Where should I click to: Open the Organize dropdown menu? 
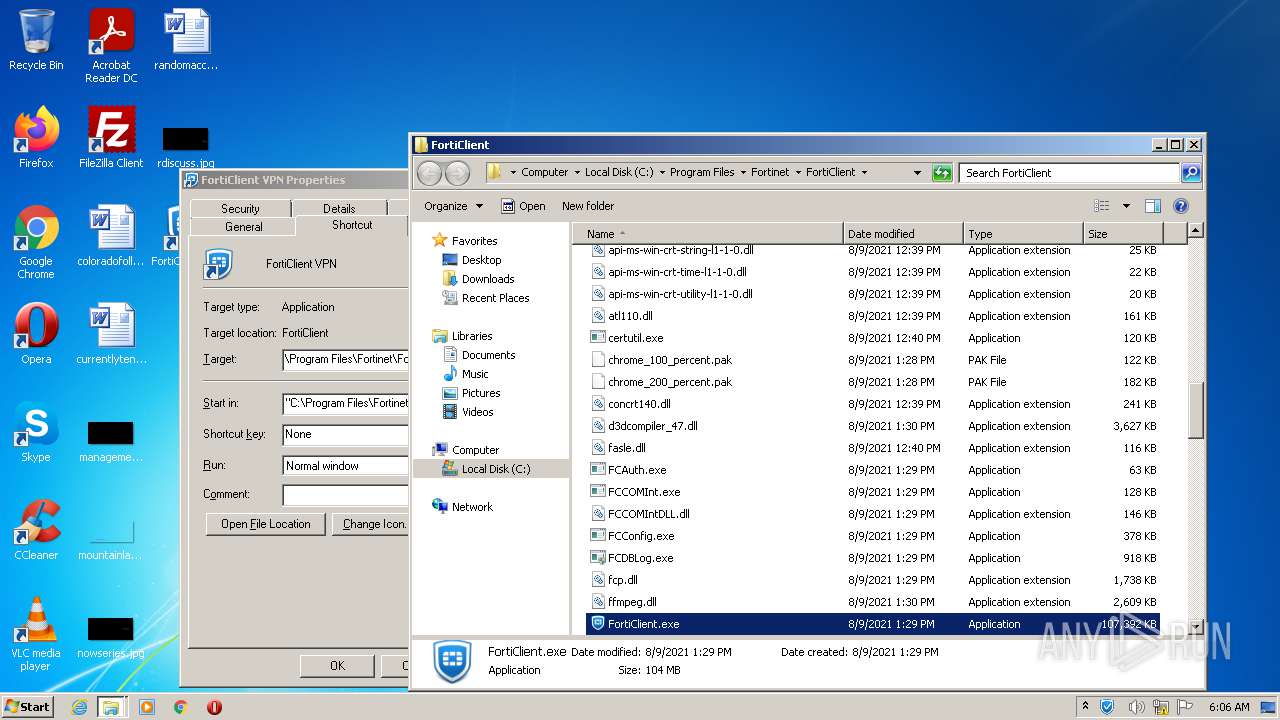pos(453,206)
